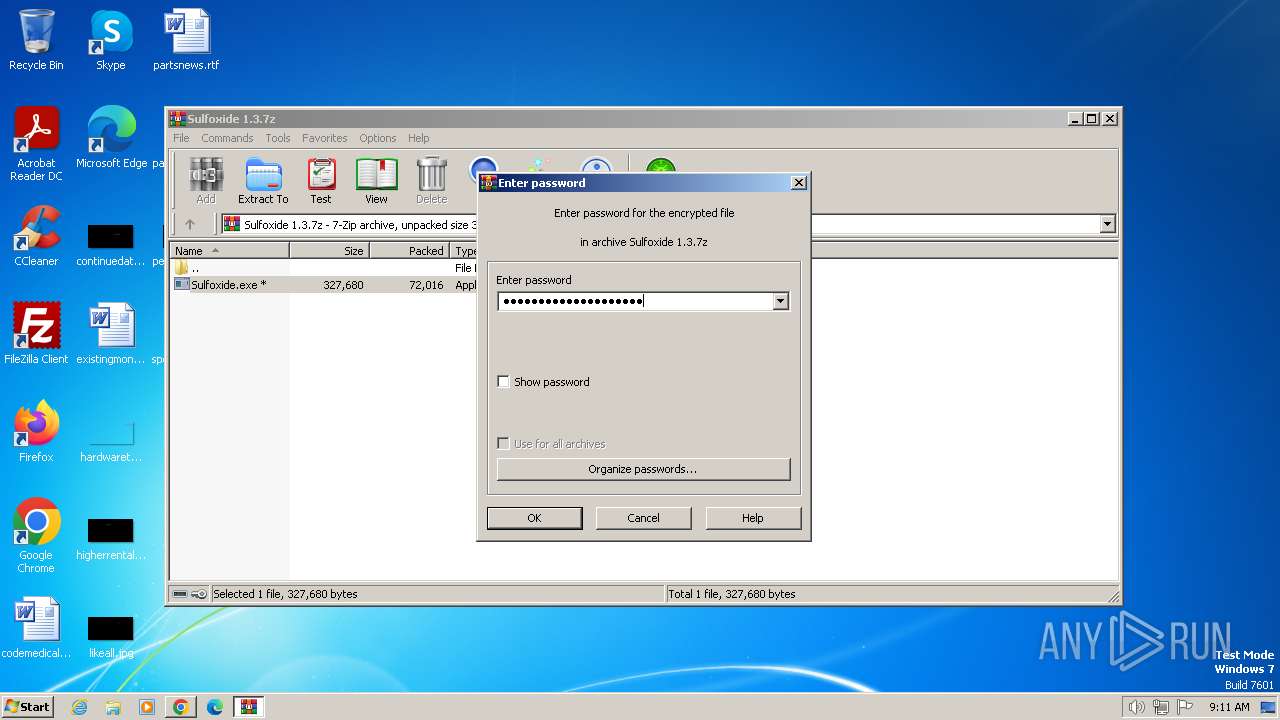The width and height of the screenshot is (1280, 720).
Task: Maximize the Sulfoxide 1.3.7z WinRAR window
Action: pyautogui.click(x=1092, y=118)
